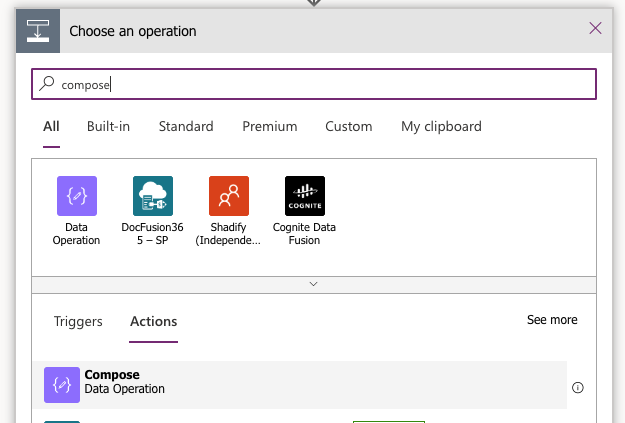Open the Cognite Data Fusion connector
Viewport: 625px width, 423px height.
[x=304, y=196]
